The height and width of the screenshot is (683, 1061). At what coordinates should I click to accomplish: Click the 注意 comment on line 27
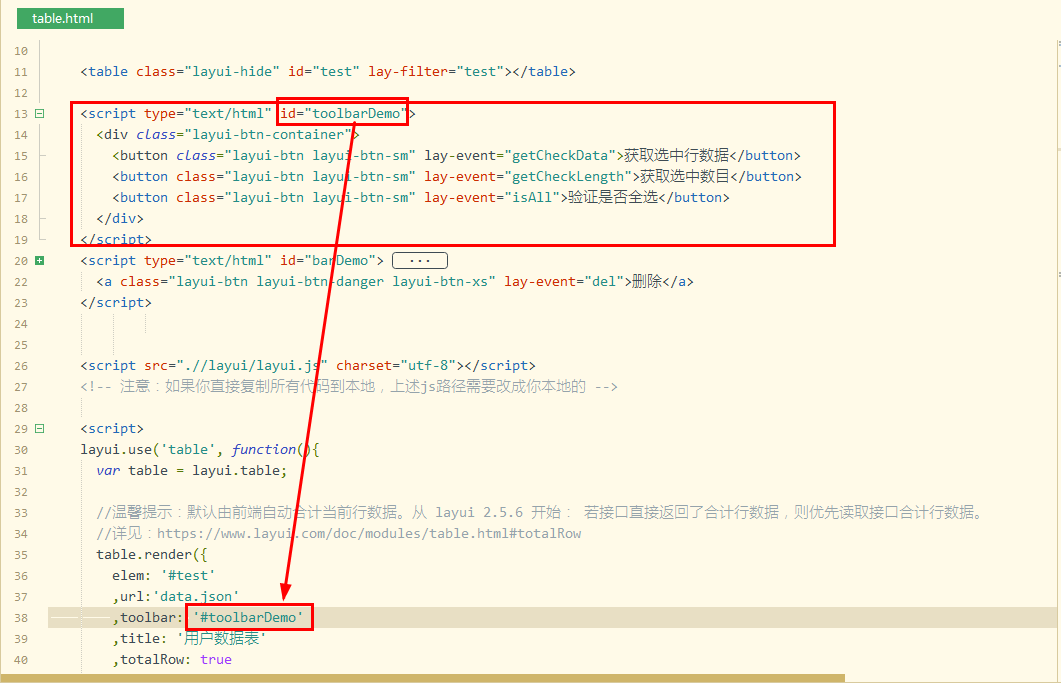tap(348, 387)
